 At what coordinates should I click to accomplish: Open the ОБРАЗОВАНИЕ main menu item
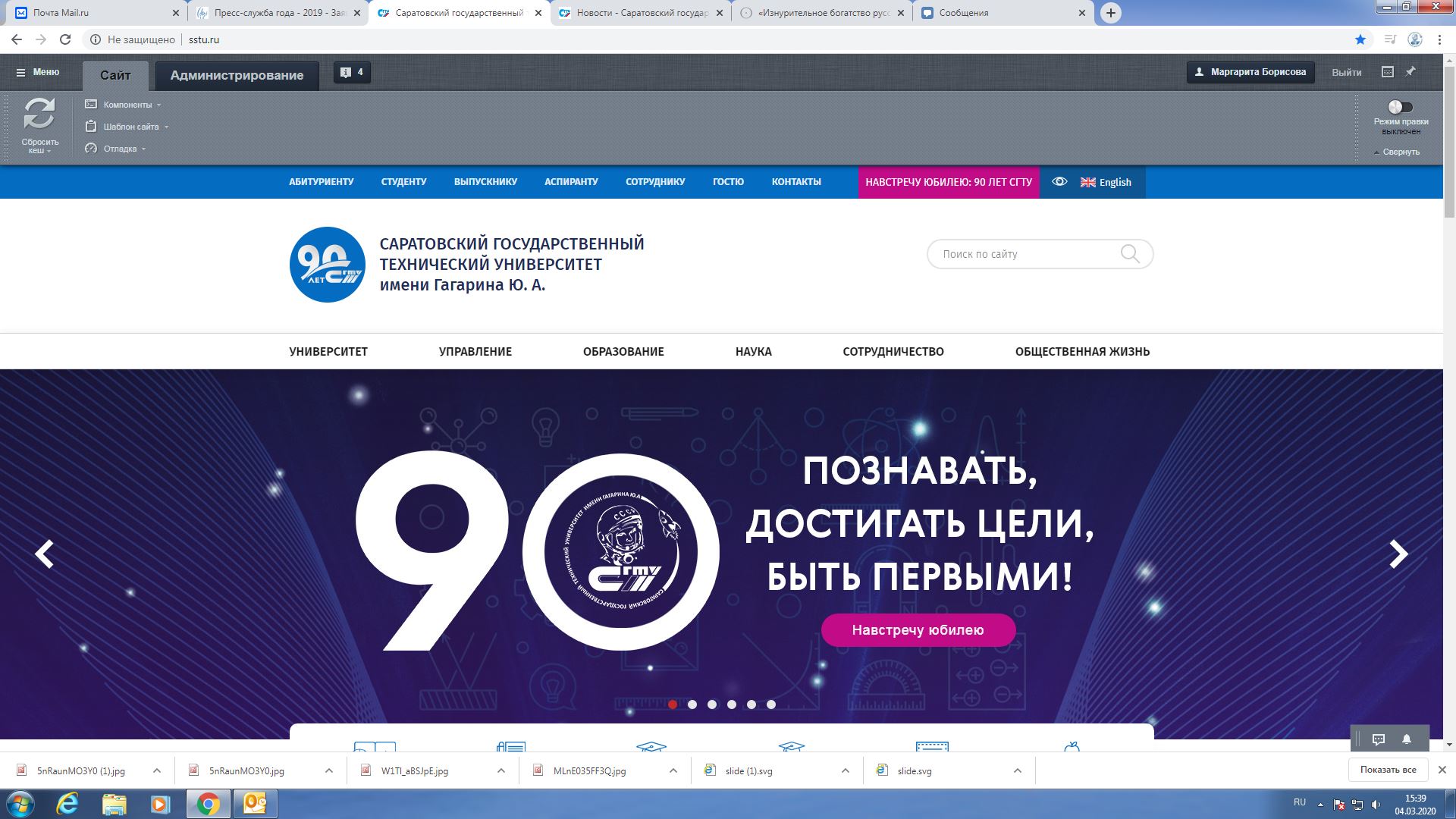point(623,352)
